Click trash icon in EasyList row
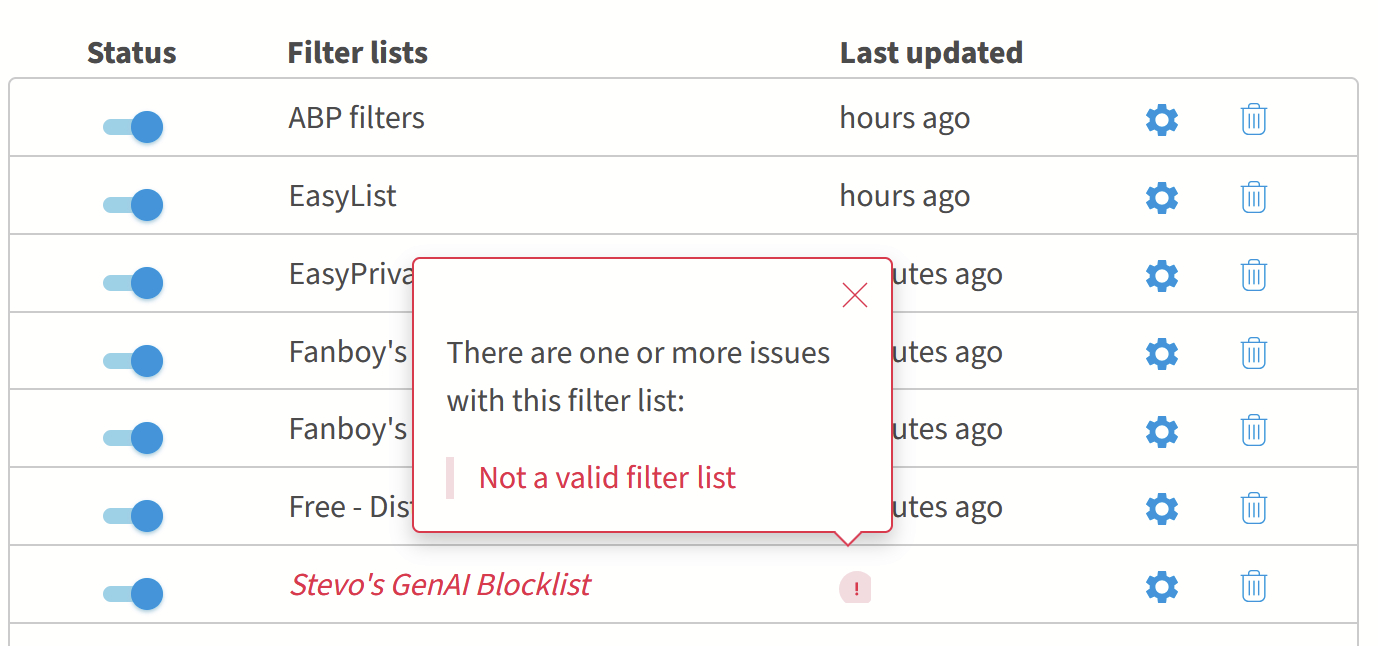The height and width of the screenshot is (646, 1378). click(1253, 198)
